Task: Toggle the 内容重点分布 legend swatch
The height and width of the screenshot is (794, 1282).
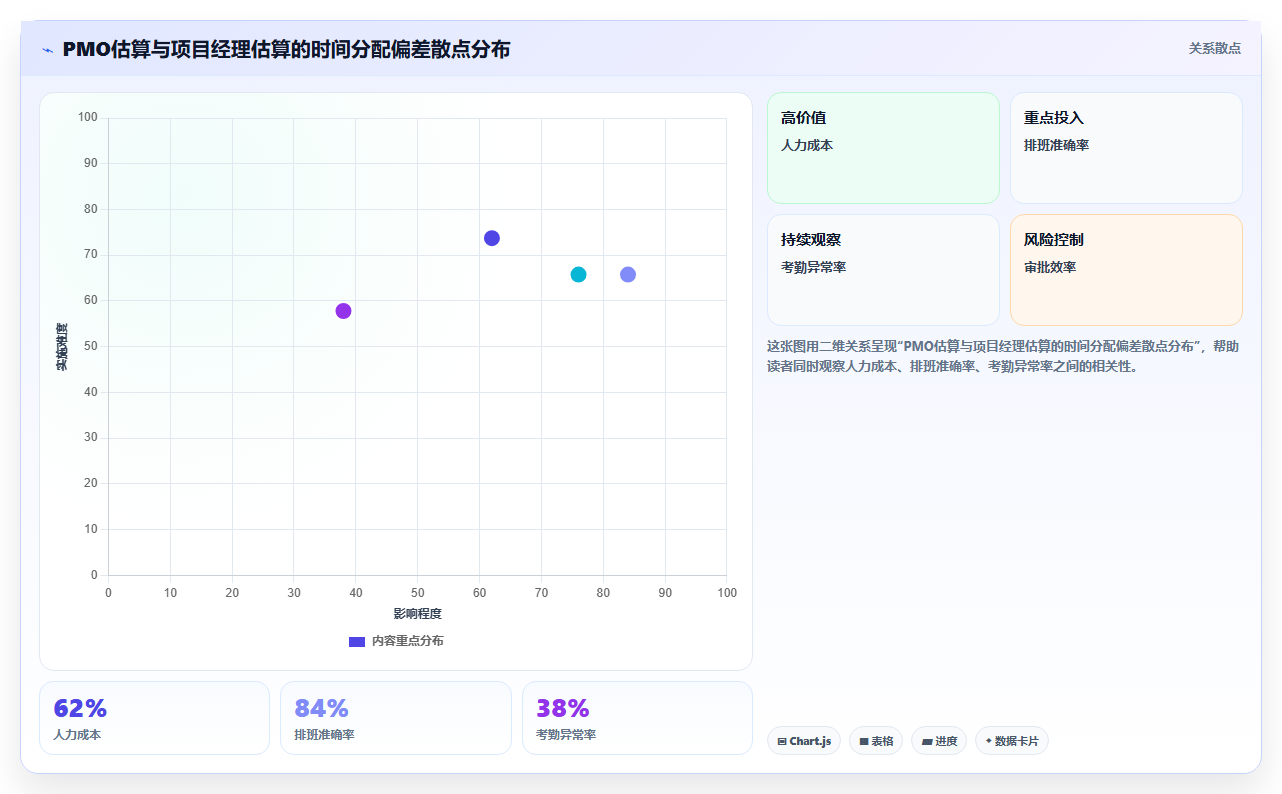Action: pos(357,641)
